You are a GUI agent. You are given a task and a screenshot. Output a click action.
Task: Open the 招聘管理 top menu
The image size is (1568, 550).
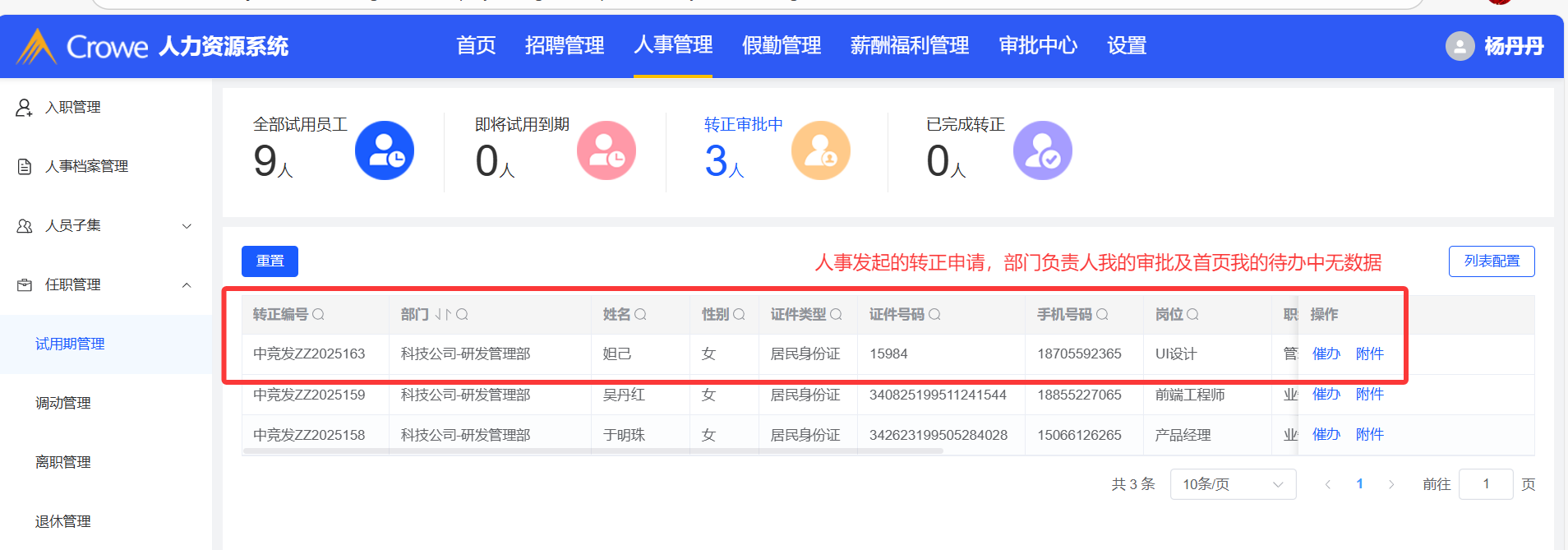point(565,46)
